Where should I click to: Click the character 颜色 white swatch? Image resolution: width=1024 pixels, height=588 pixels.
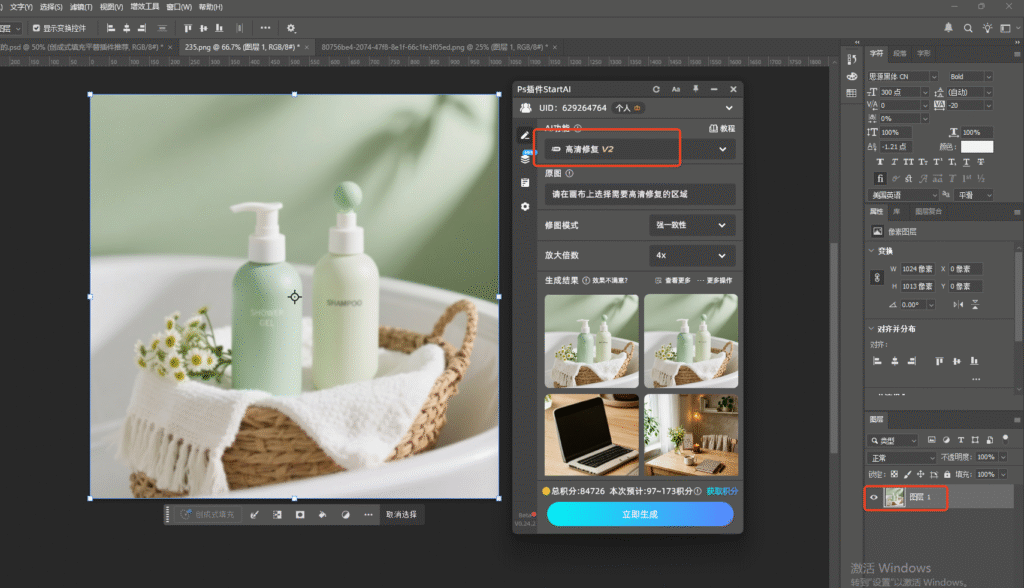[x=976, y=147]
